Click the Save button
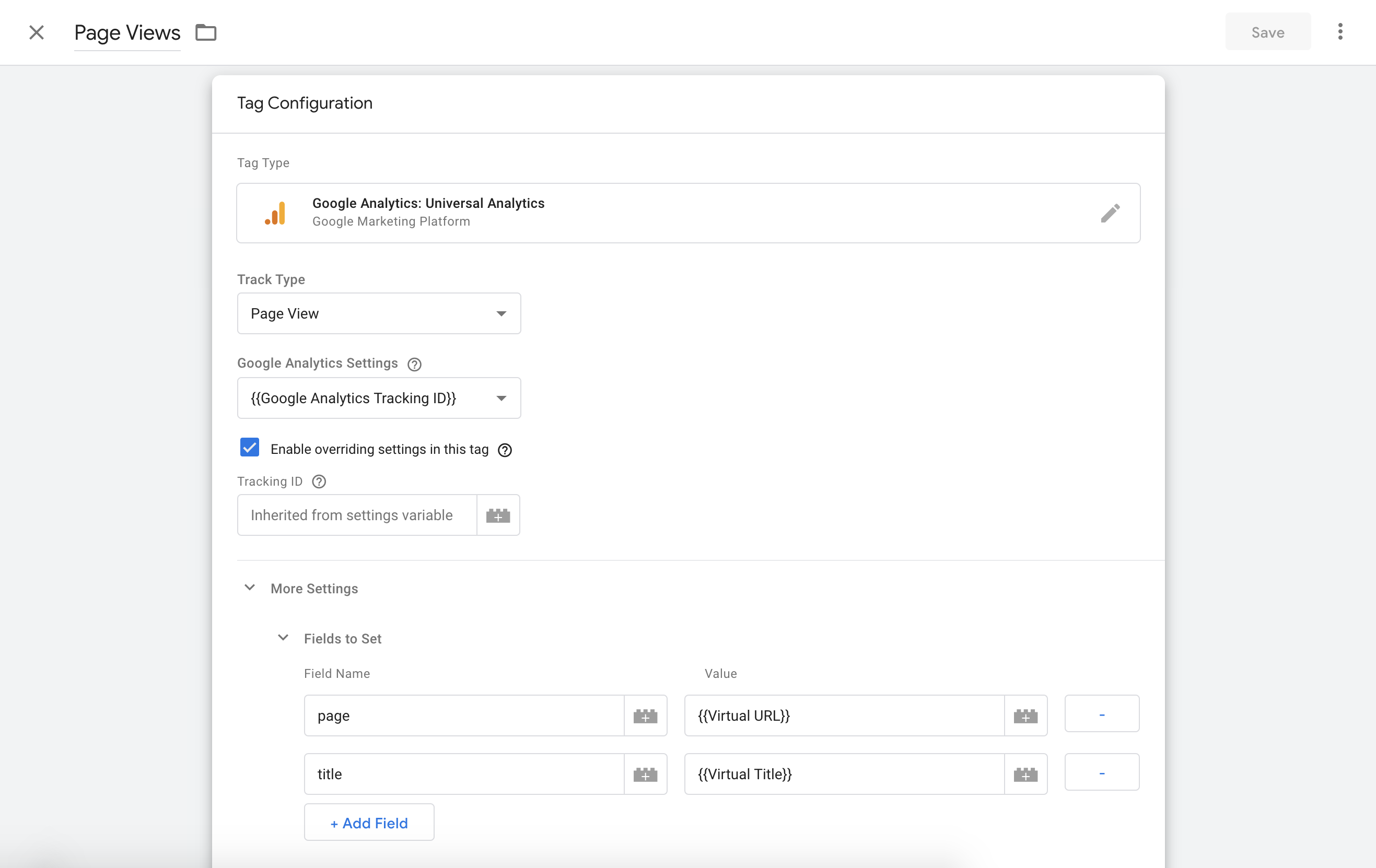 [x=1268, y=32]
